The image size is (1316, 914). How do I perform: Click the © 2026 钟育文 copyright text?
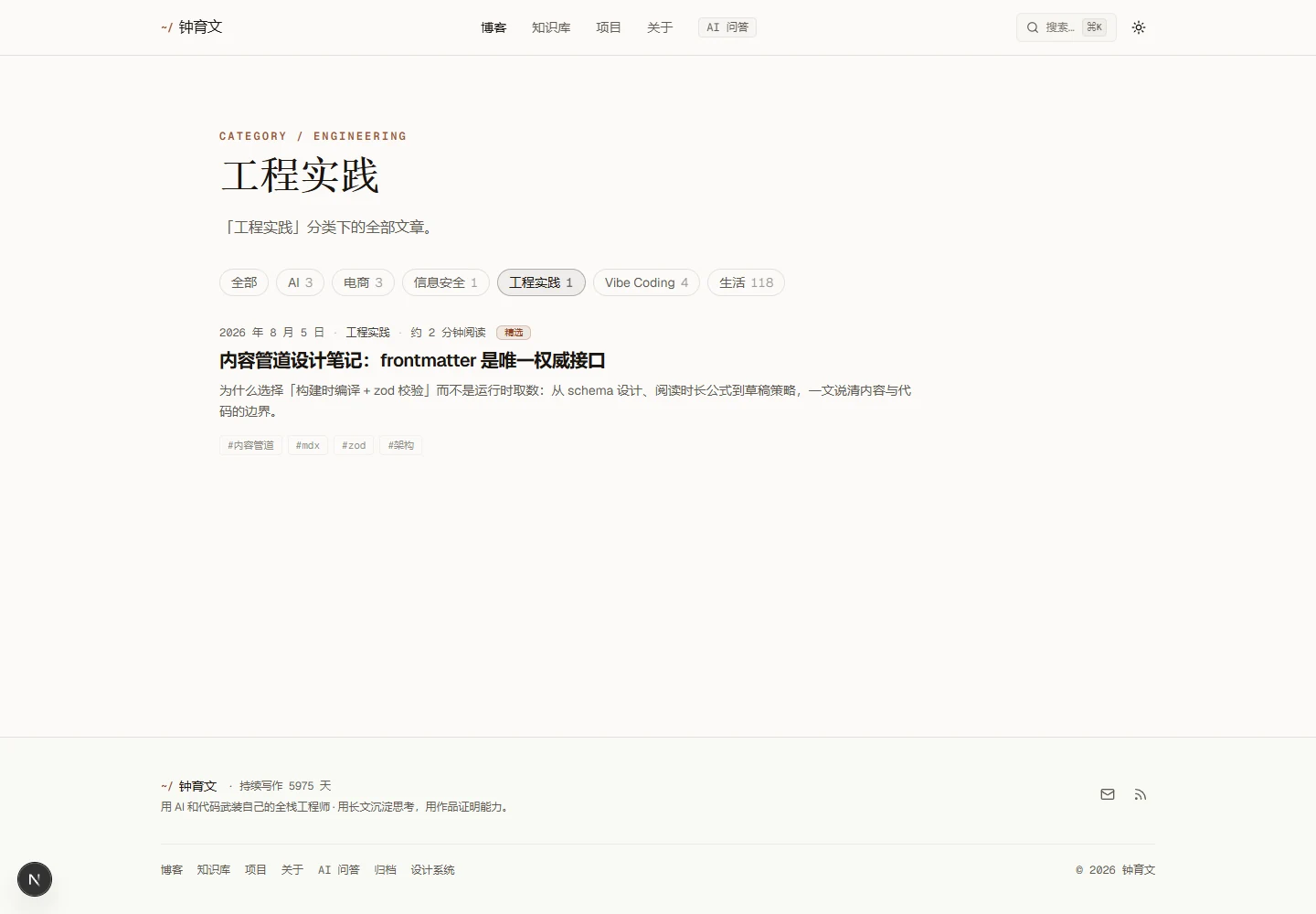(x=1116, y=870)
